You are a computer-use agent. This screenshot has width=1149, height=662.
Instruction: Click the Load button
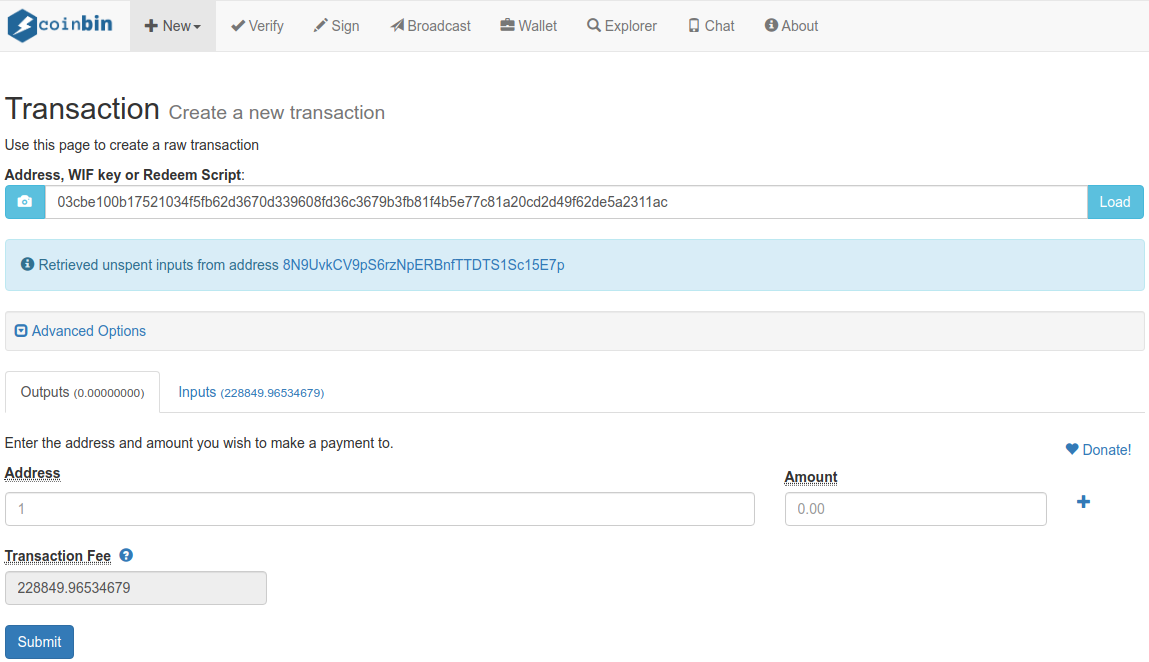[1115, 202]
